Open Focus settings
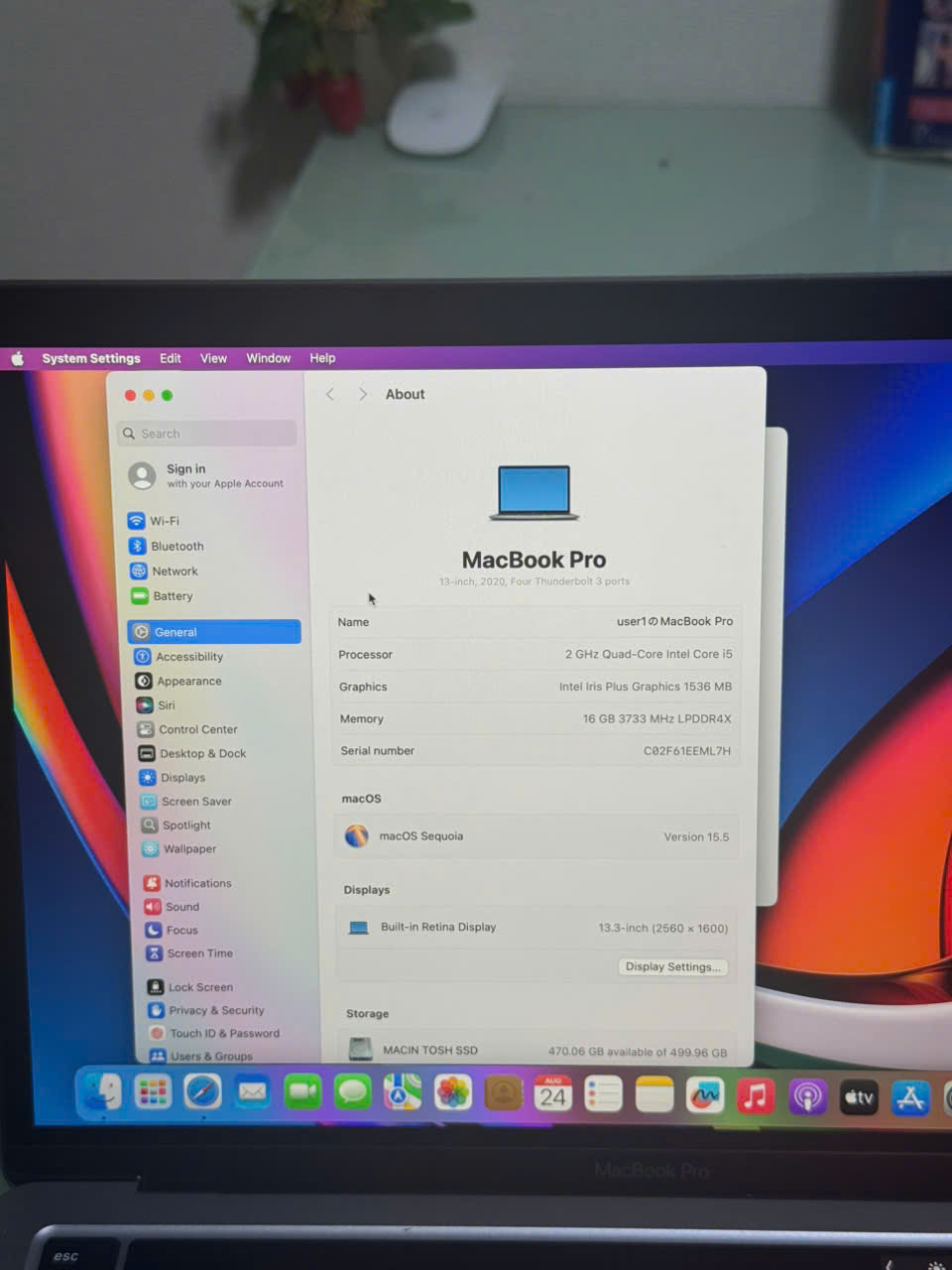 pos(173,930)
